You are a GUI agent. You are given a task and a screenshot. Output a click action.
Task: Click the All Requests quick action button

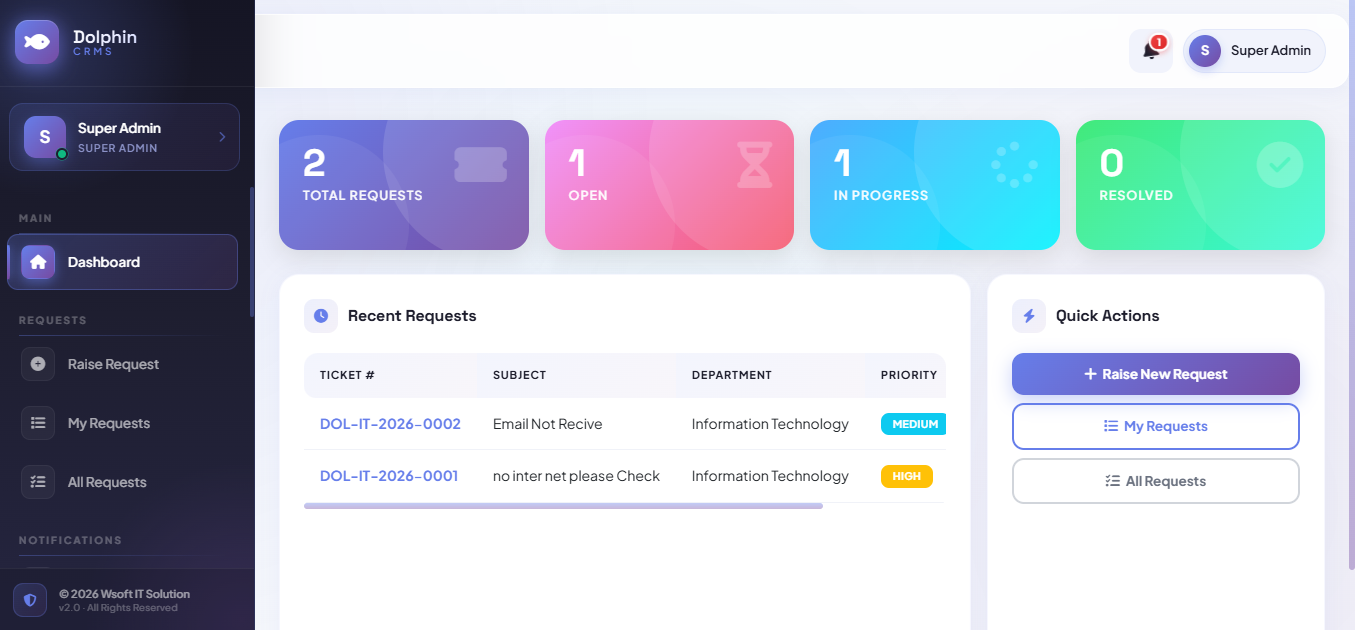point(1156,481)
